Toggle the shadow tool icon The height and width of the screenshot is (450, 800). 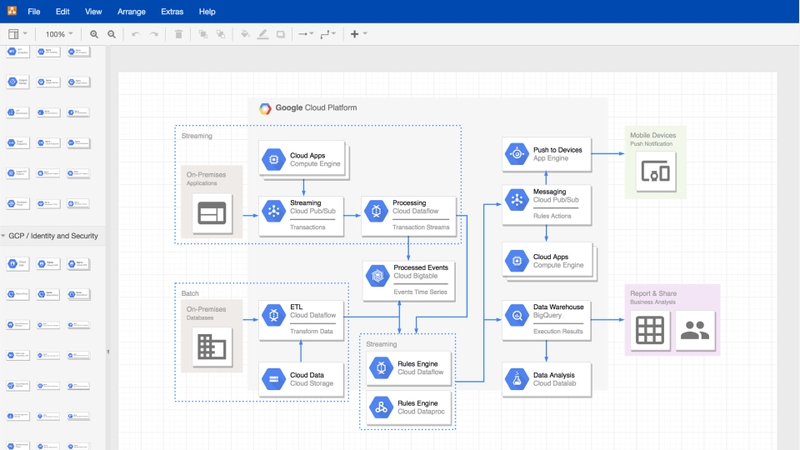[281, 34]
